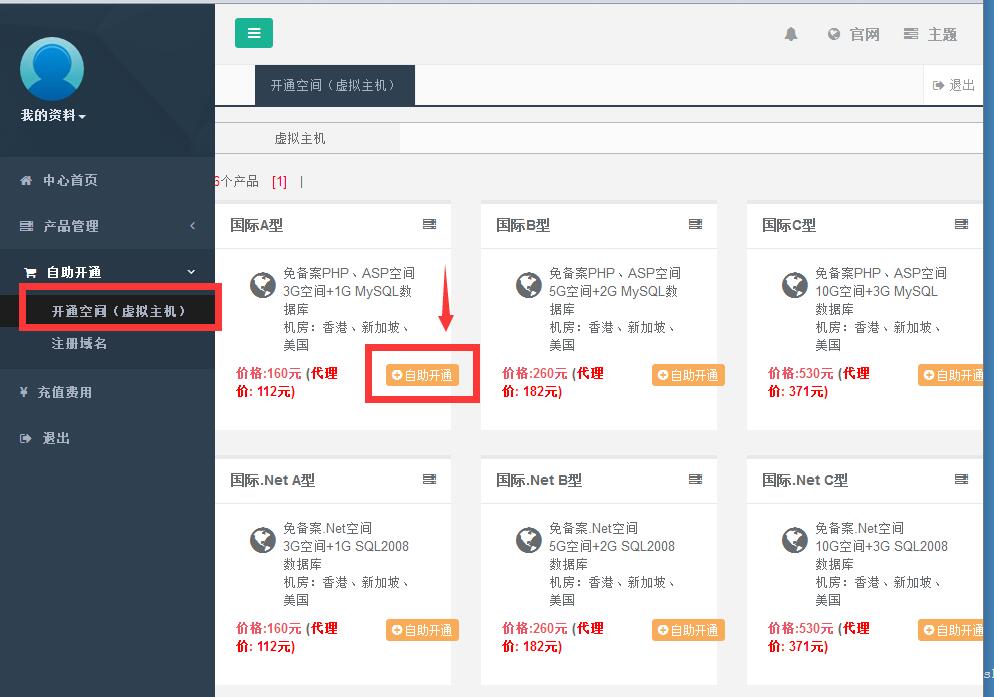Expand 产品管理 sidebar menu
This screenshot has width=994, height=697.
pyautogui.click(x=107, y=226)
